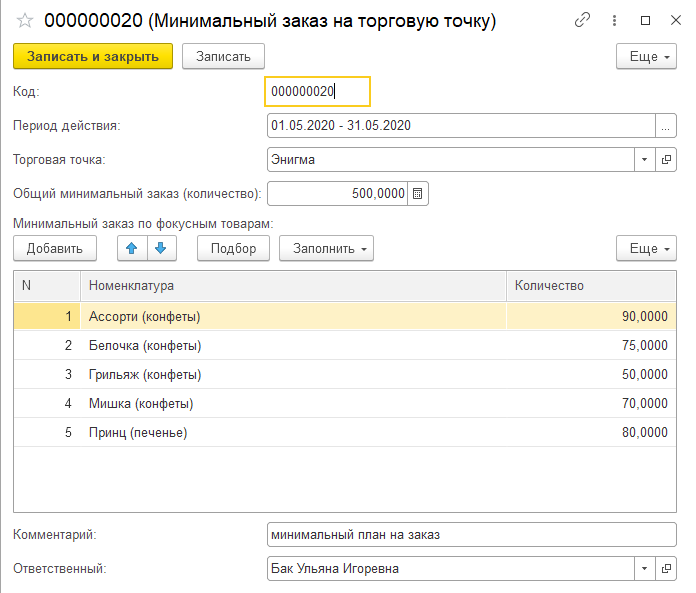Image resolution: width=696 pixels, height=593 pixels.
Task: Select row Принц (печенье)
Action: 345,432
